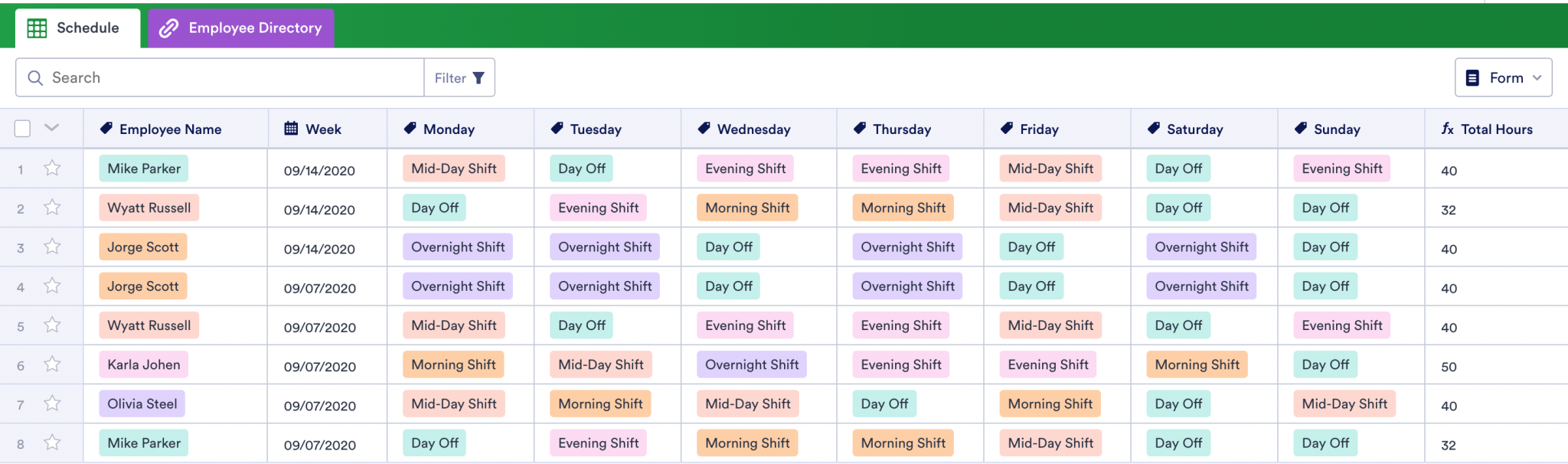Screen dimensions: 1568x464
Task: Click the Week column calendar icon
Action: (x=291, y=129)
